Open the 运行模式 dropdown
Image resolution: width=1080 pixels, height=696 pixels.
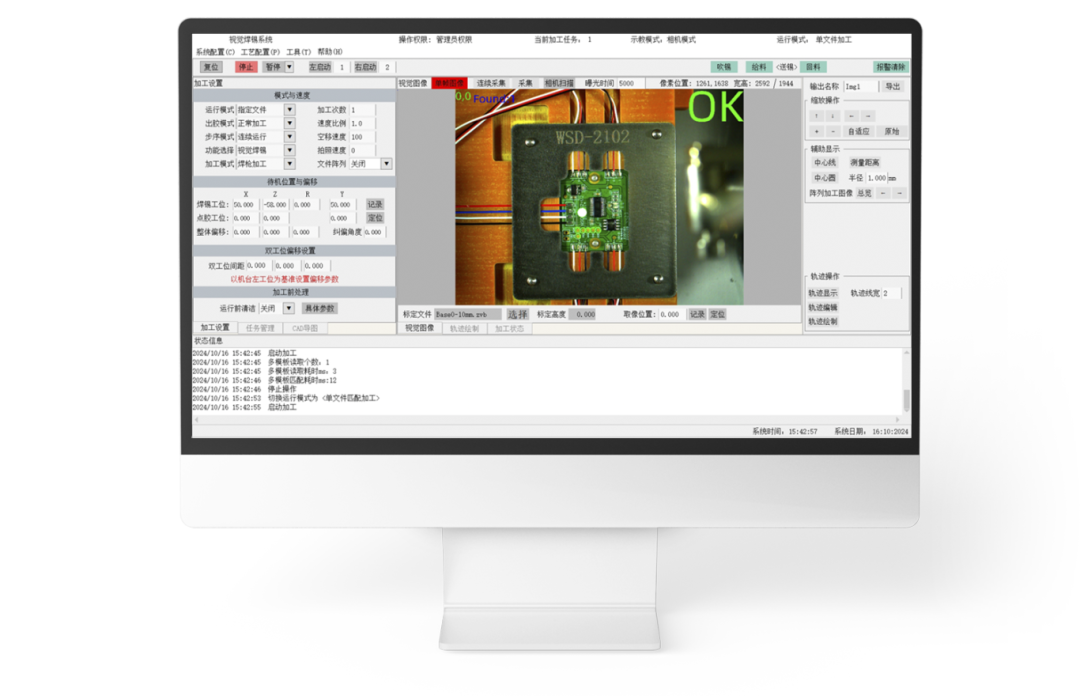point(289,110)
